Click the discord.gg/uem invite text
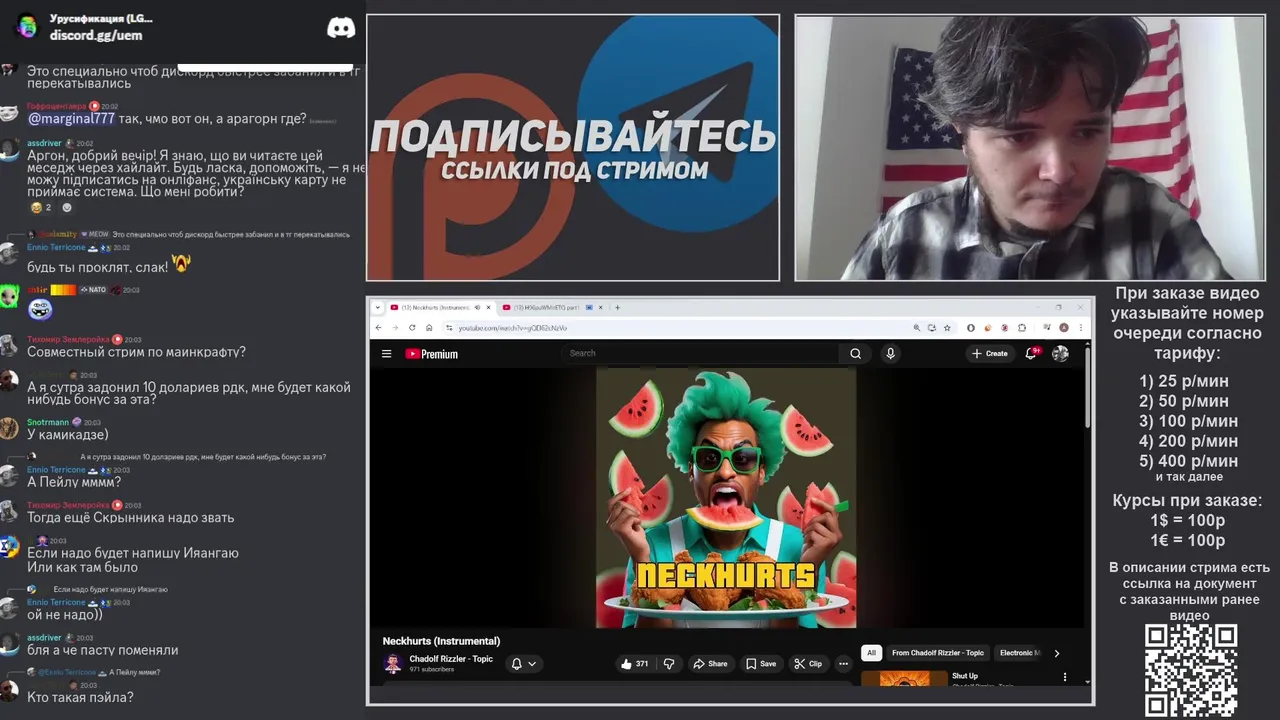1280x720 pixels. [x=96, y=35]
